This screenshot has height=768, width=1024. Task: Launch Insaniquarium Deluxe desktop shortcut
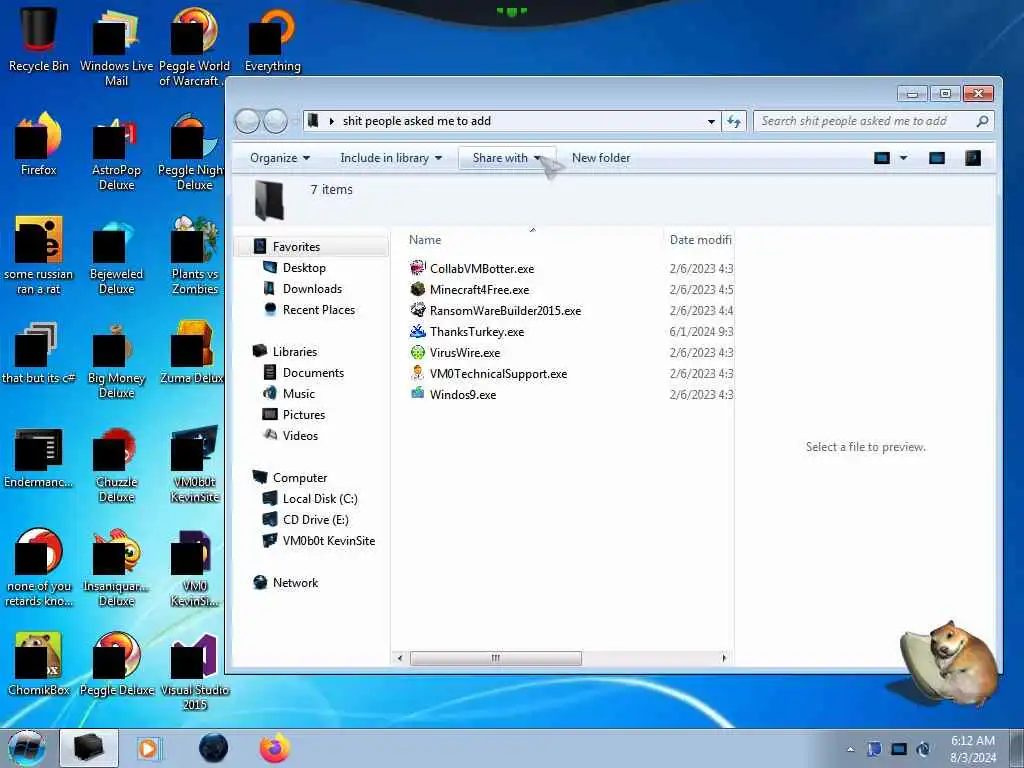pyautogui.click(x=116, y=568)
